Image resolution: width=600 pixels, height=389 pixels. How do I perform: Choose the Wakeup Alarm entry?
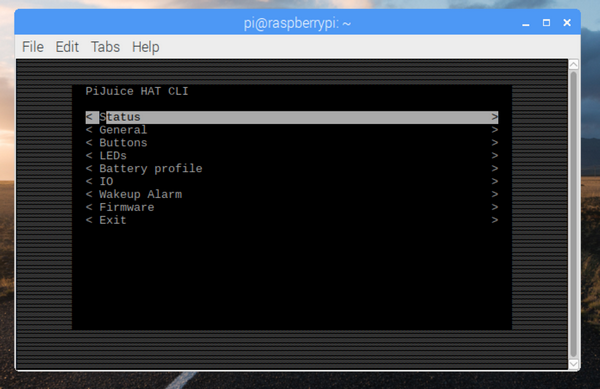(292, 194)
